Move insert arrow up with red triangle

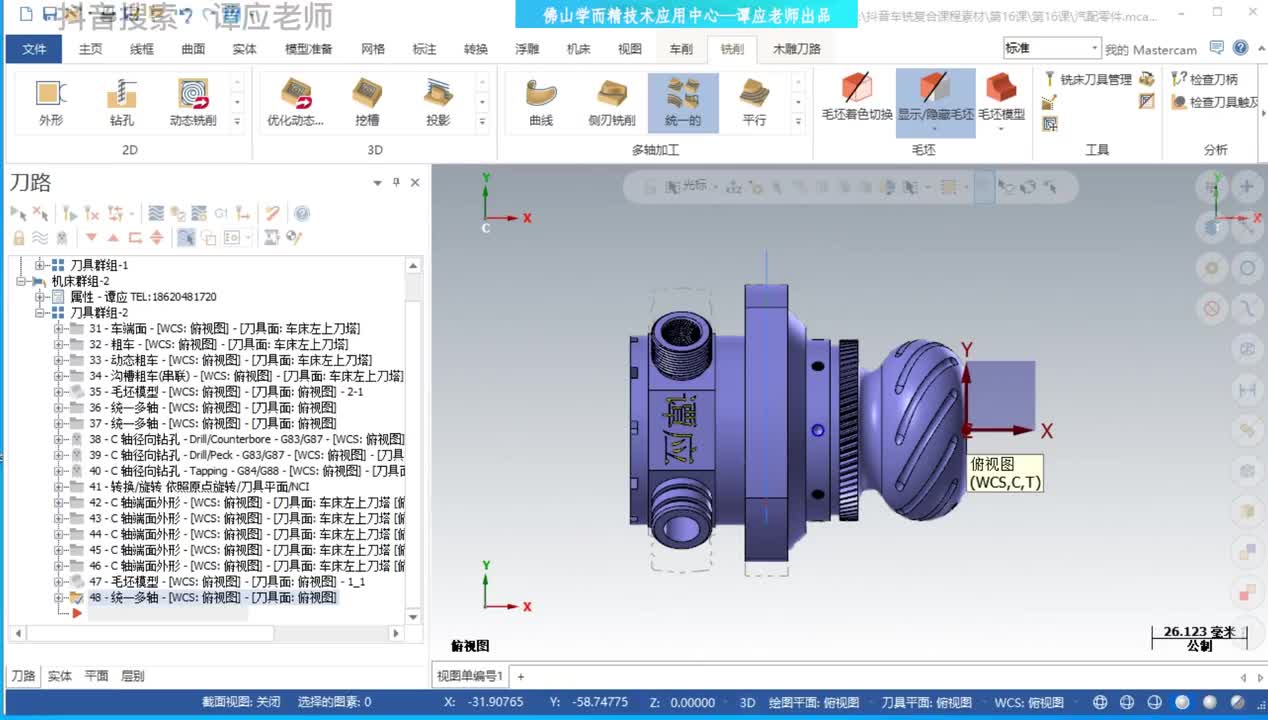(113, 237)
